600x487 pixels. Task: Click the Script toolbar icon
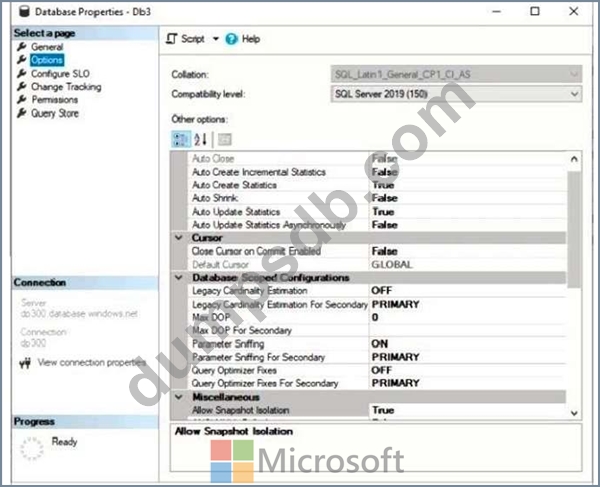click(172, 39)
